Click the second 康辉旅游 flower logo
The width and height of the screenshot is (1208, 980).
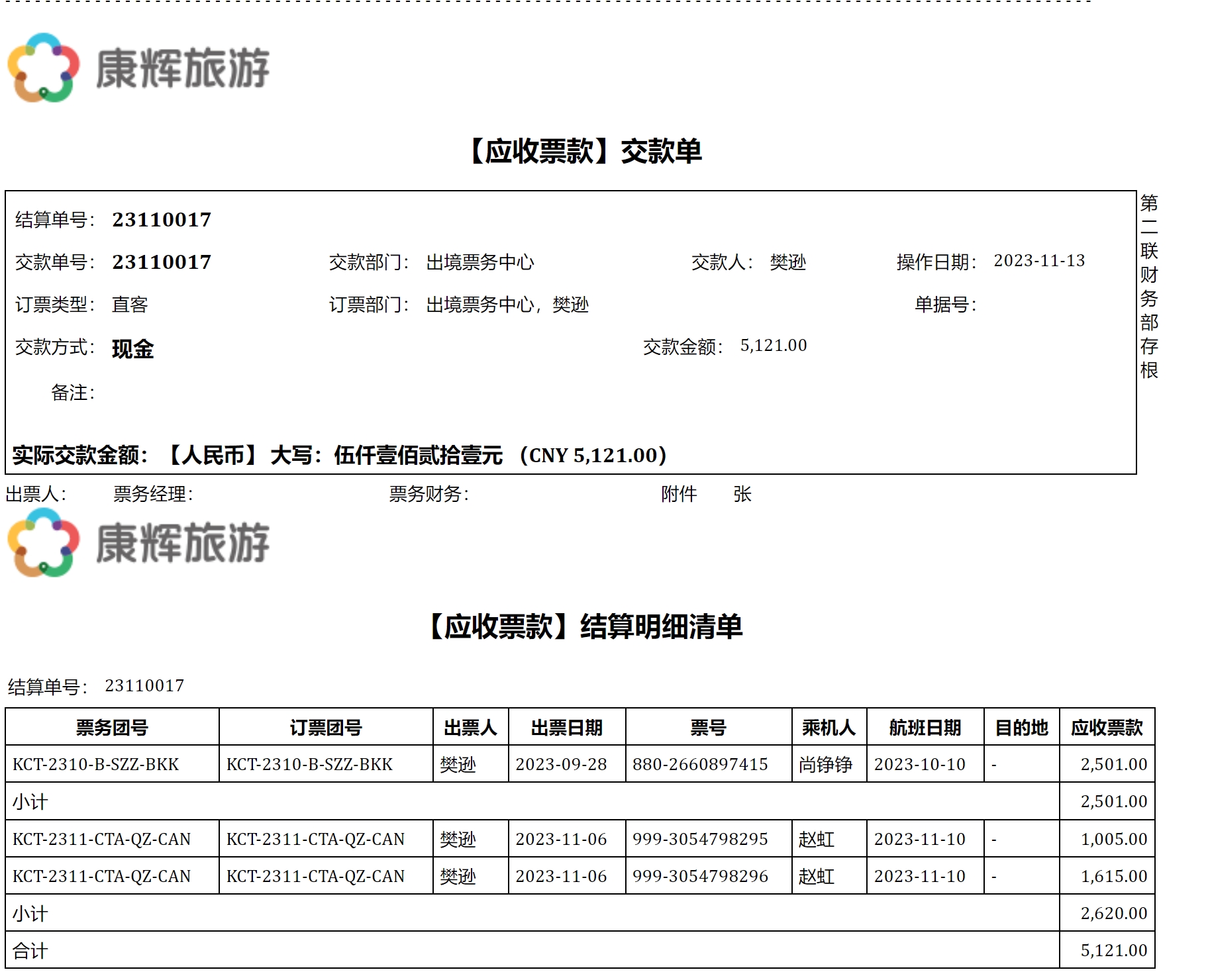click(44, 542)
